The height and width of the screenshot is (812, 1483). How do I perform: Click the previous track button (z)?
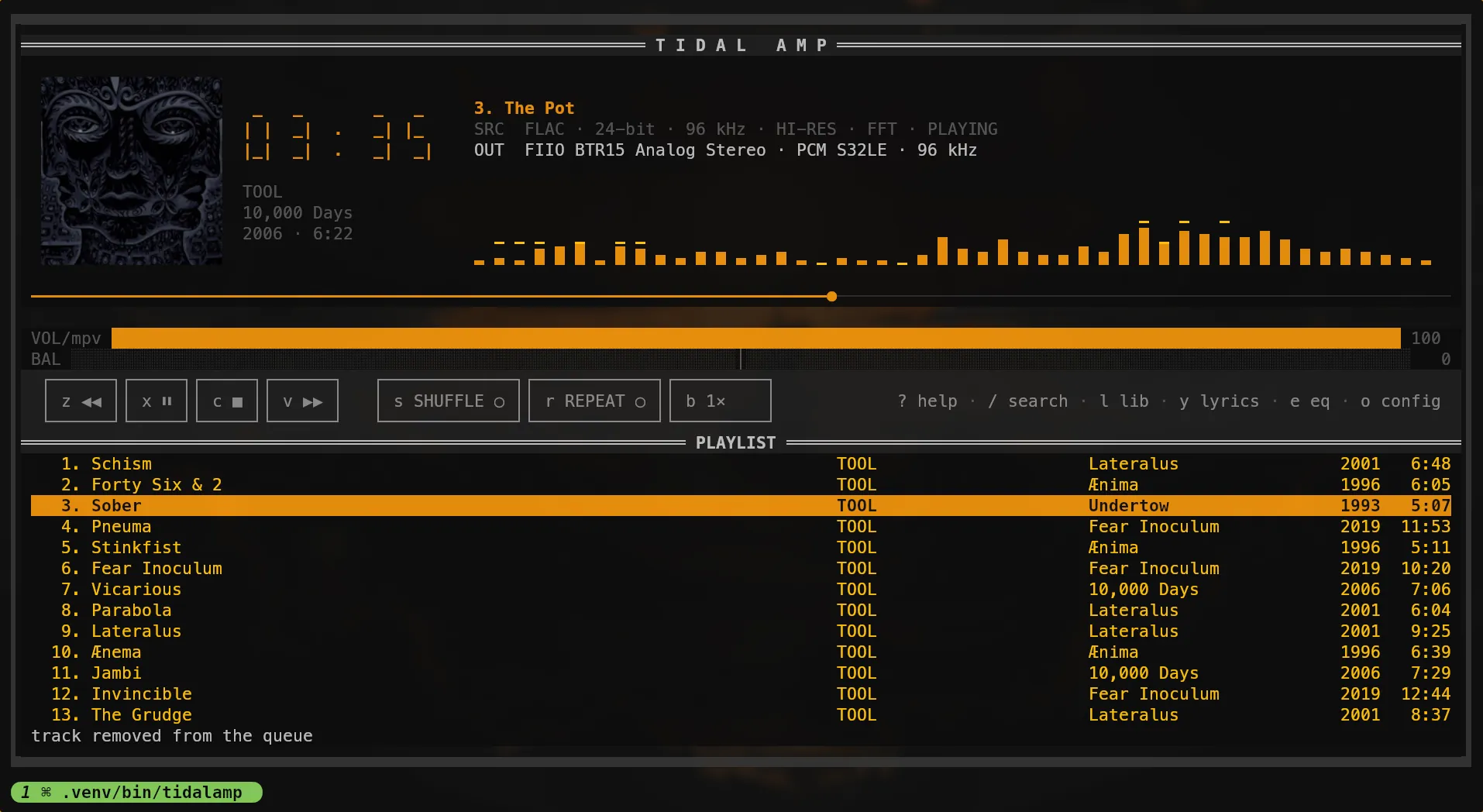pos(81,401)
